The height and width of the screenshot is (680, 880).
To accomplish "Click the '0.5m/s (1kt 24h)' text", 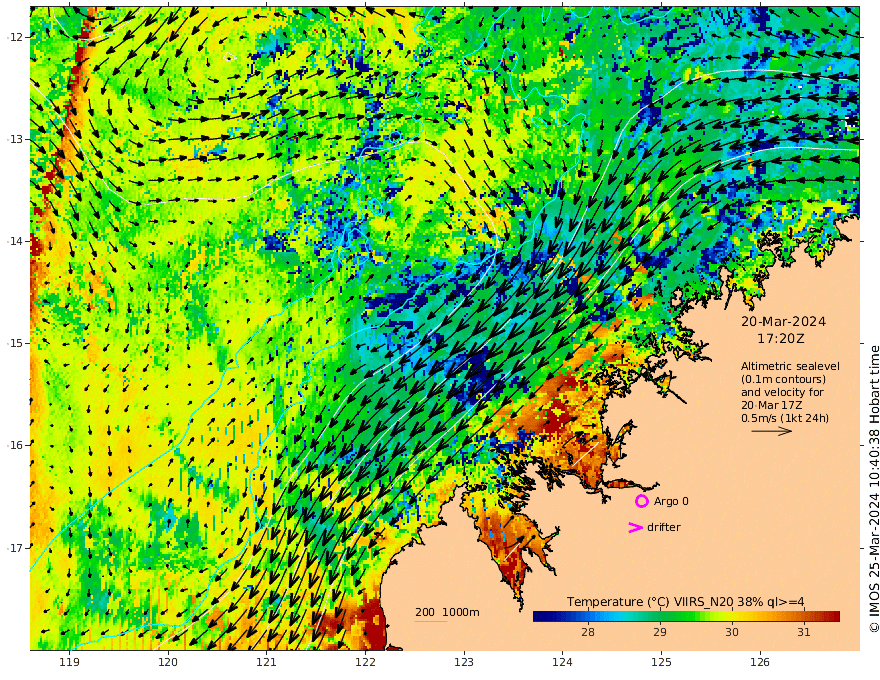I will point(785,418).
